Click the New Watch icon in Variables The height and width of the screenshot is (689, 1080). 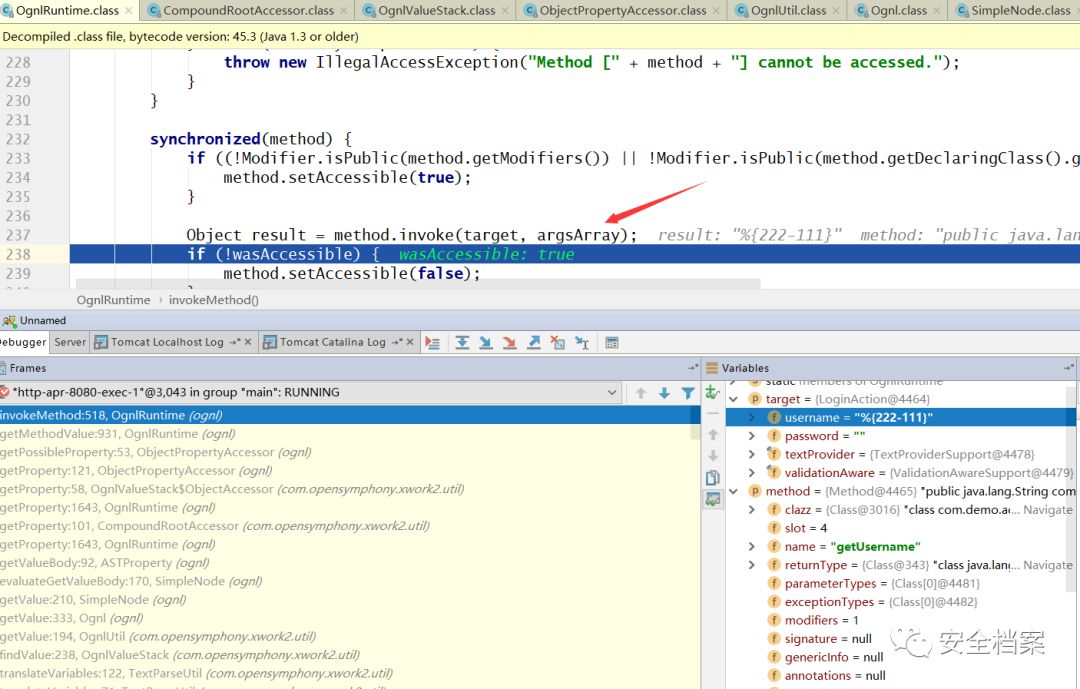click(x=713, y=393)
